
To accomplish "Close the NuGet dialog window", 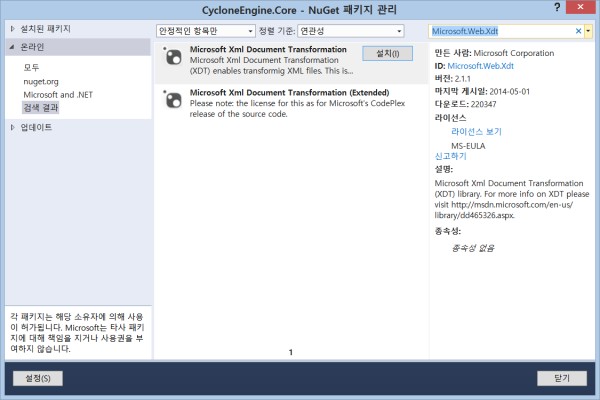I will [x=580, y=7].
